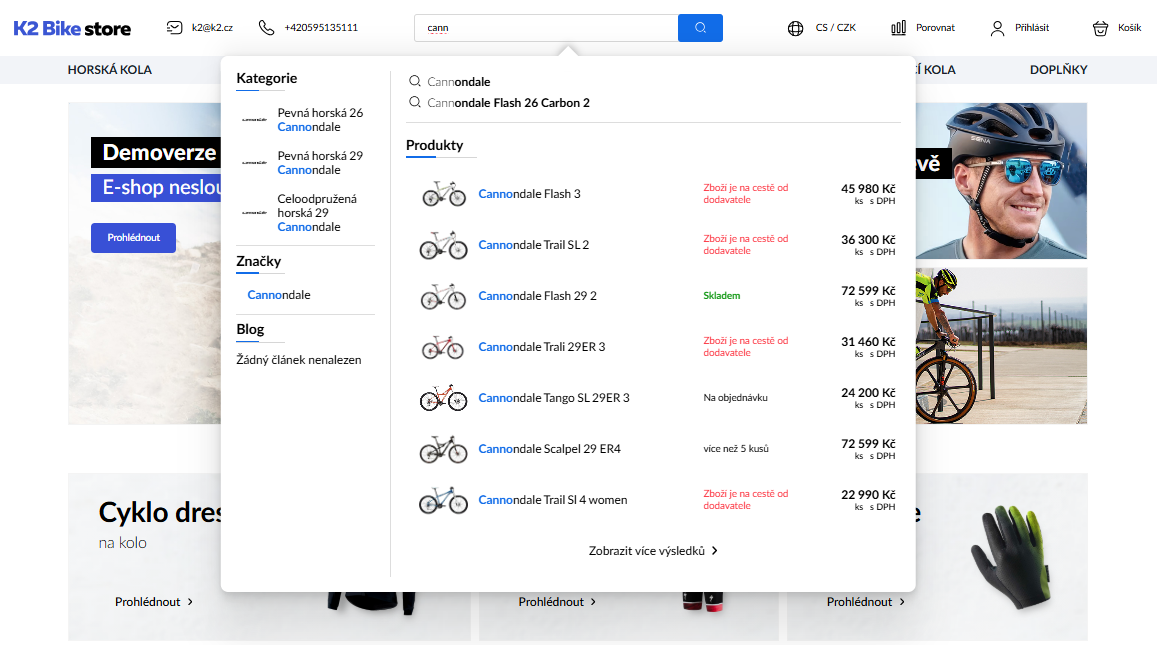The width and height of the screenshot is (1157, 645).
Task: Open category Pevná horská 29 Cannondale
Action: (x=320, y=162)
